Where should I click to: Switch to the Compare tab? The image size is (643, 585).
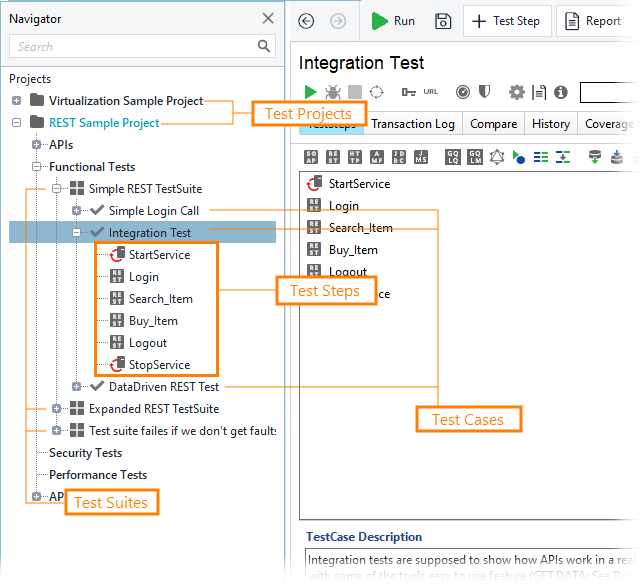[x=493, y=124]
